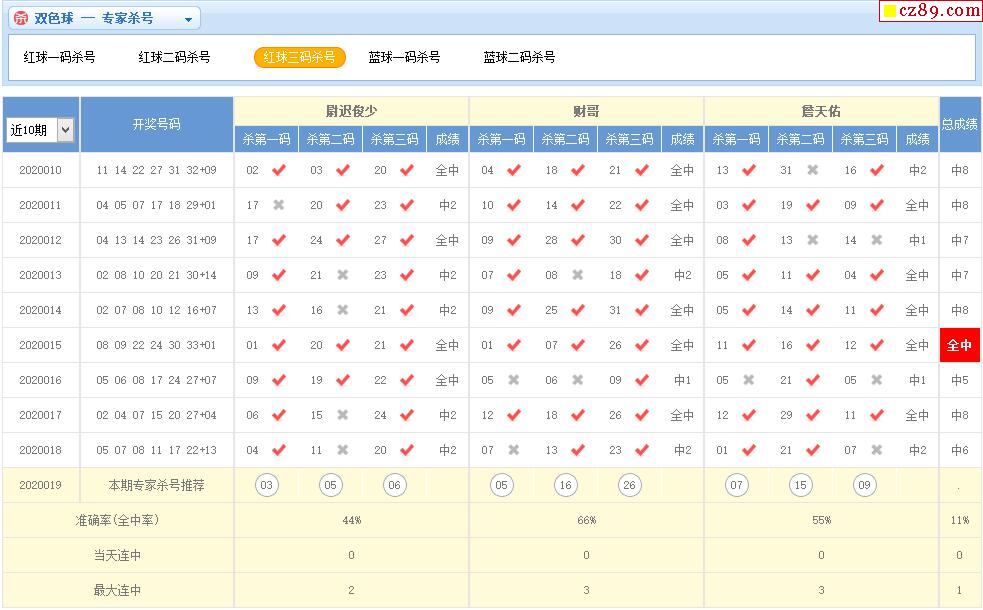Viewport: 983px width, 610px height.
Task: Click the cz89.com site link
Action: pos(930,11)
